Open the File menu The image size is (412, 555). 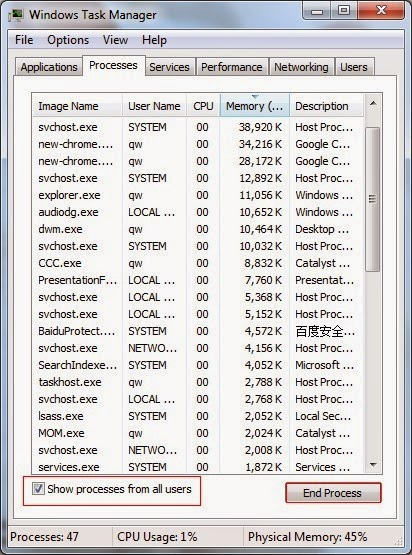point(24,40)
